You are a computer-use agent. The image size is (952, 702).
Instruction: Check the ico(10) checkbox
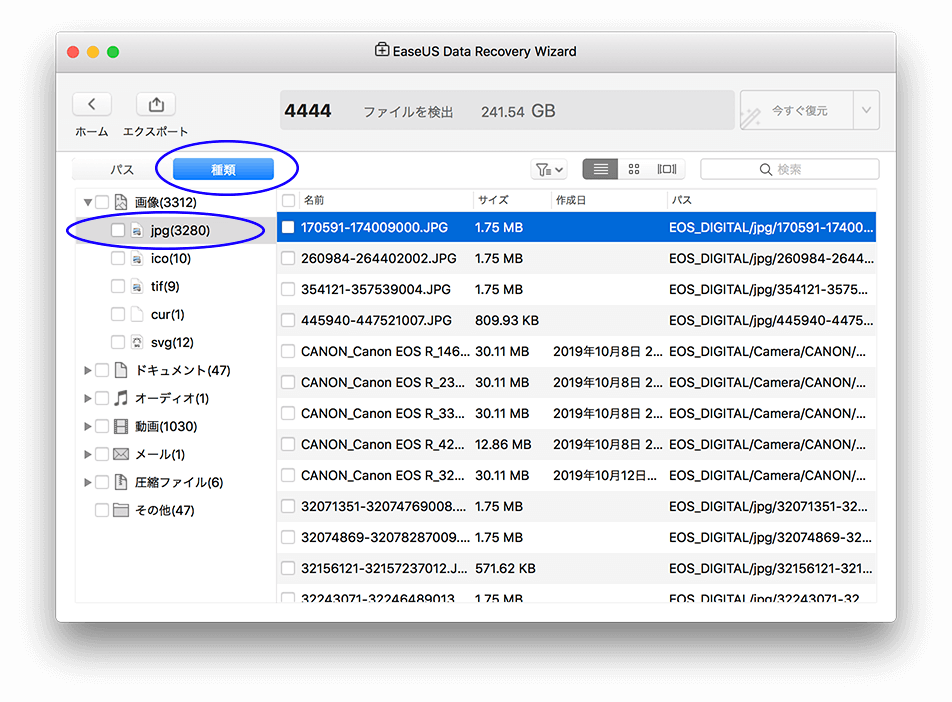pyautogui.click(x=118, y=258)
